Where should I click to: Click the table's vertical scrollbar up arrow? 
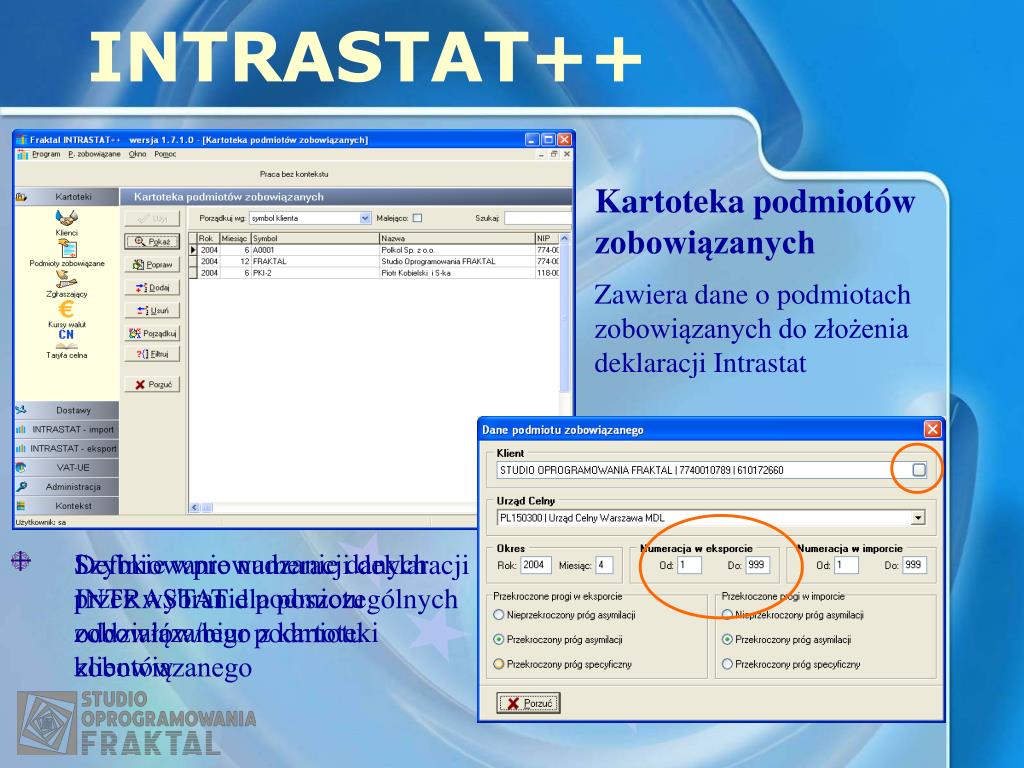565,239
